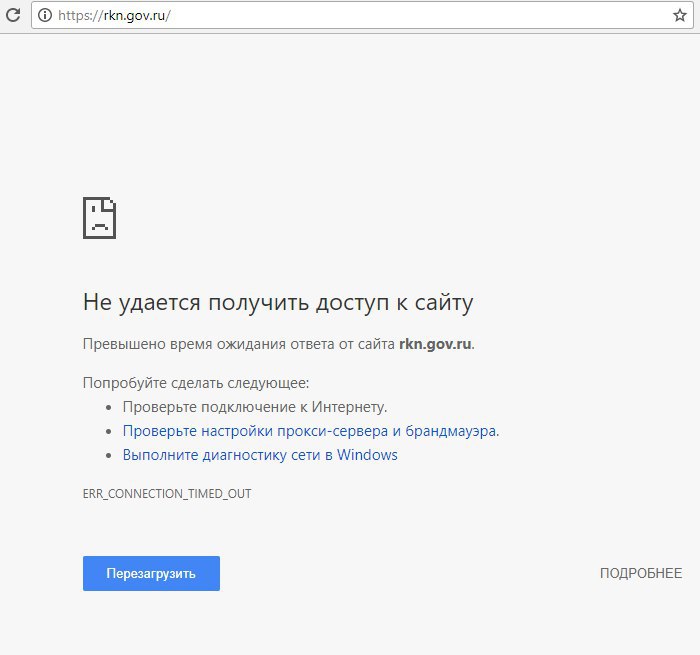Image resolution: width=700 pixels, height=655 pixels.
Task: Click bold rkn.gov.ru in the error message
Action: coord(435,344)
